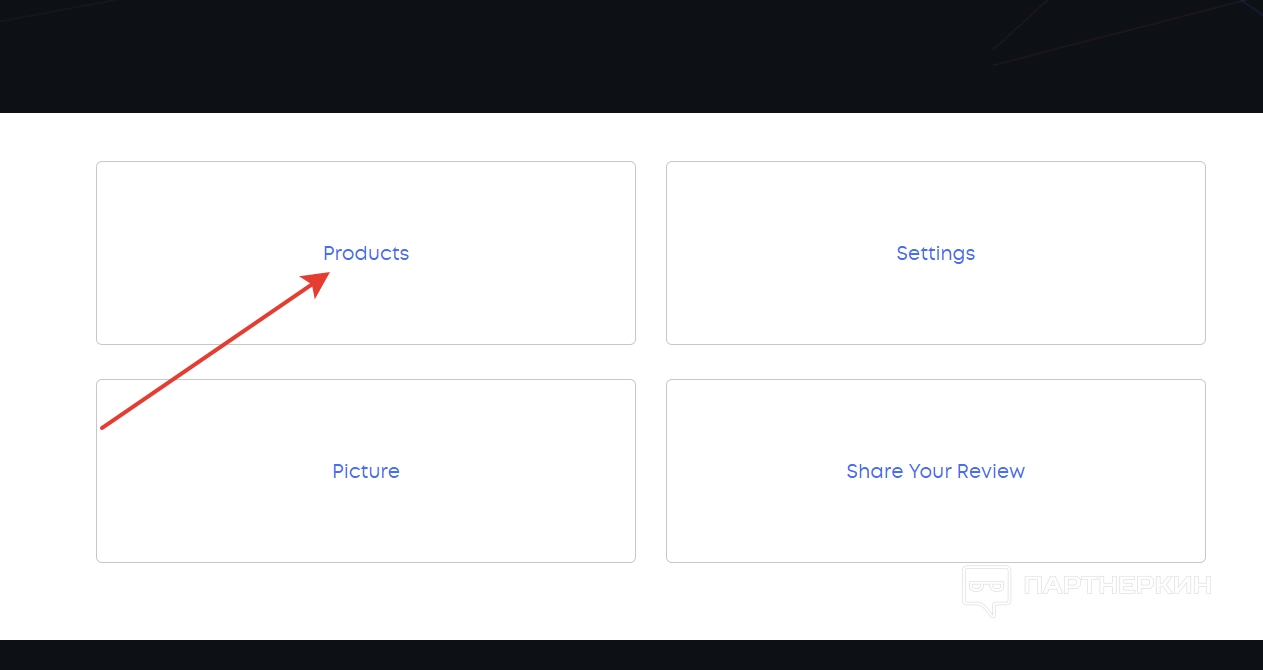
Task: Click the red arrow's pointed head
Action: pos(320,279)
